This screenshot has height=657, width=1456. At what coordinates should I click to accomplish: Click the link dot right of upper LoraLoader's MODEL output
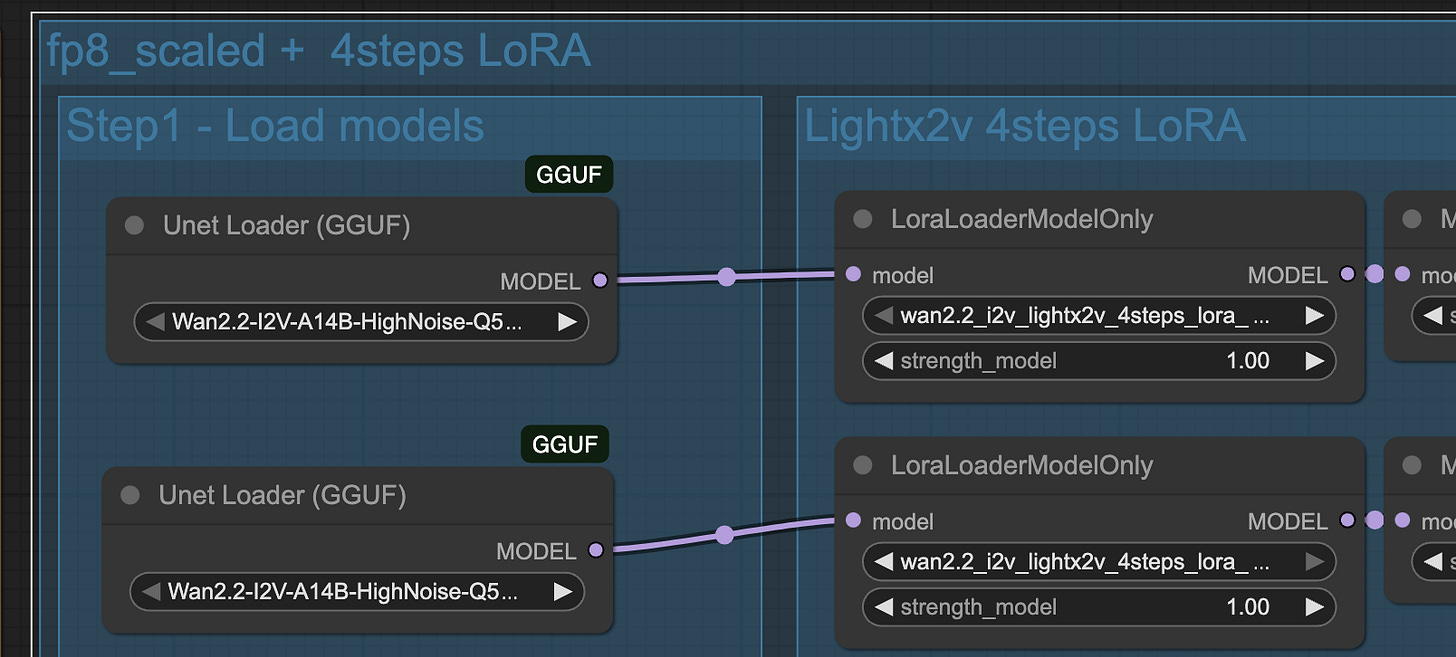tap(1375, 274)
